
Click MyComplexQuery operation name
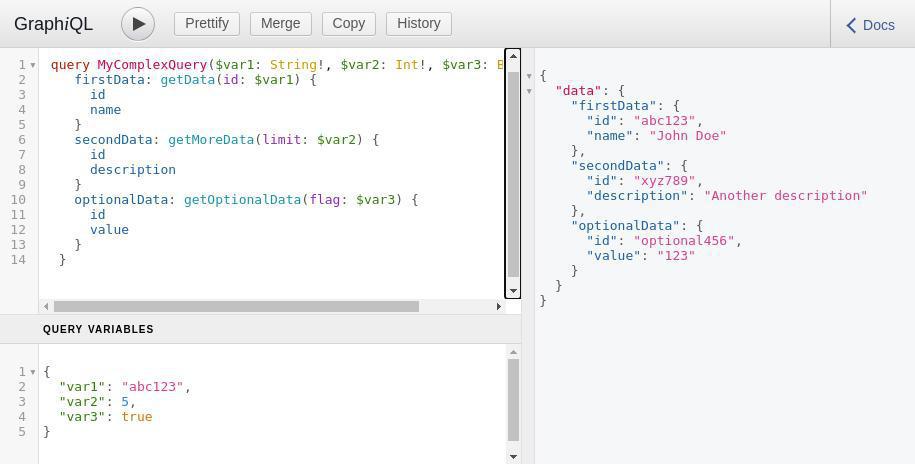(x=152, y=65)
